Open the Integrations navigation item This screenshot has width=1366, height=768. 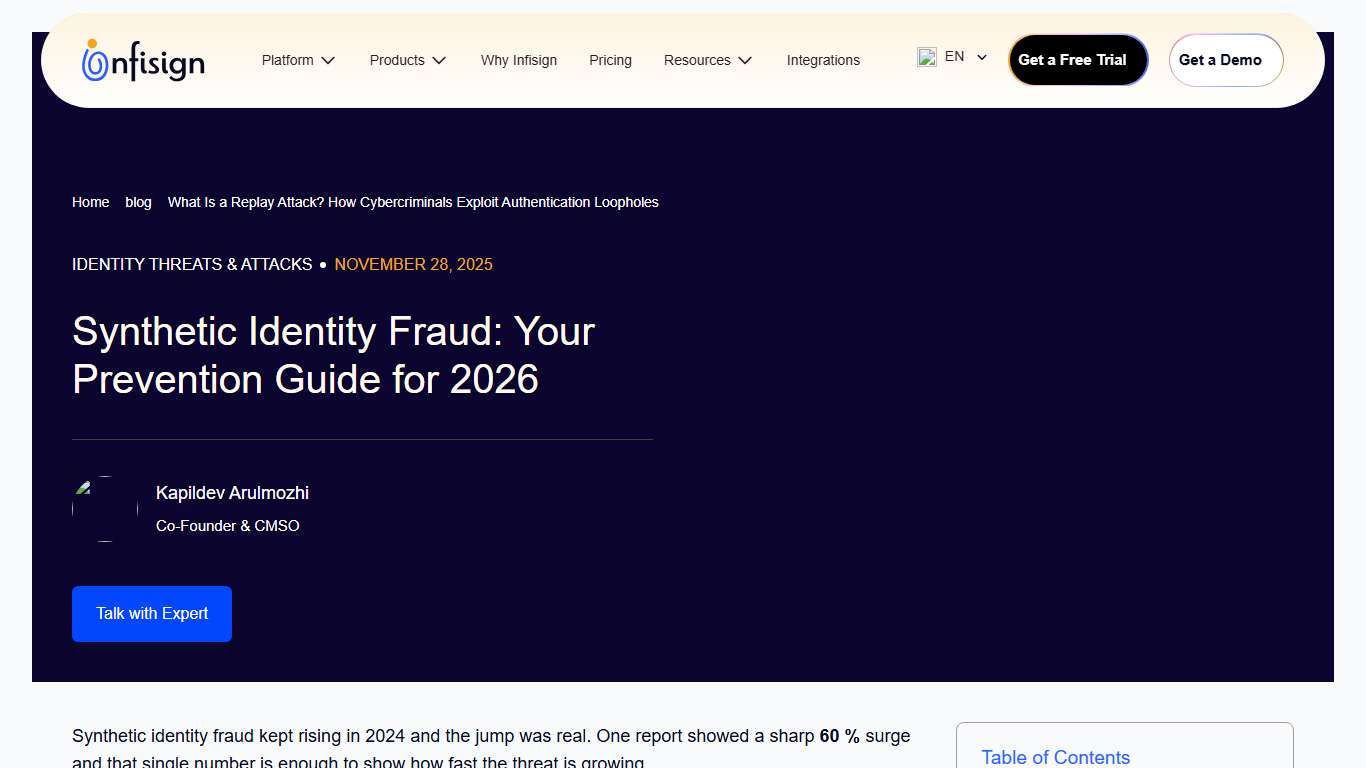823,60
